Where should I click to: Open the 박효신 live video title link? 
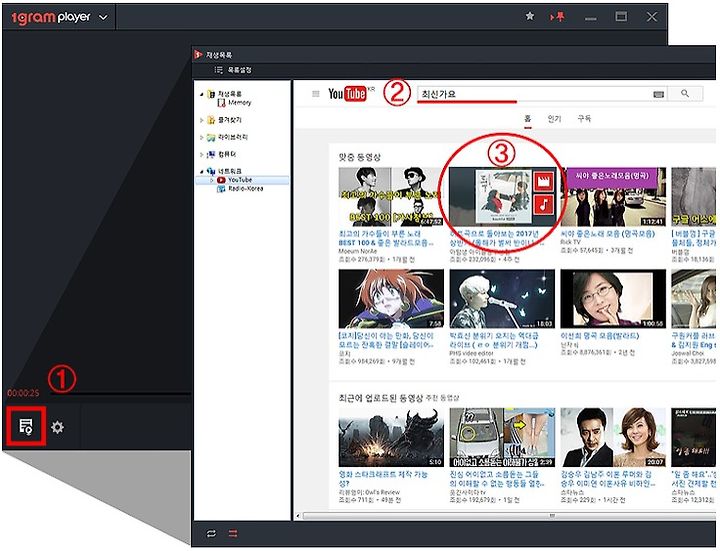coord(494,340)
